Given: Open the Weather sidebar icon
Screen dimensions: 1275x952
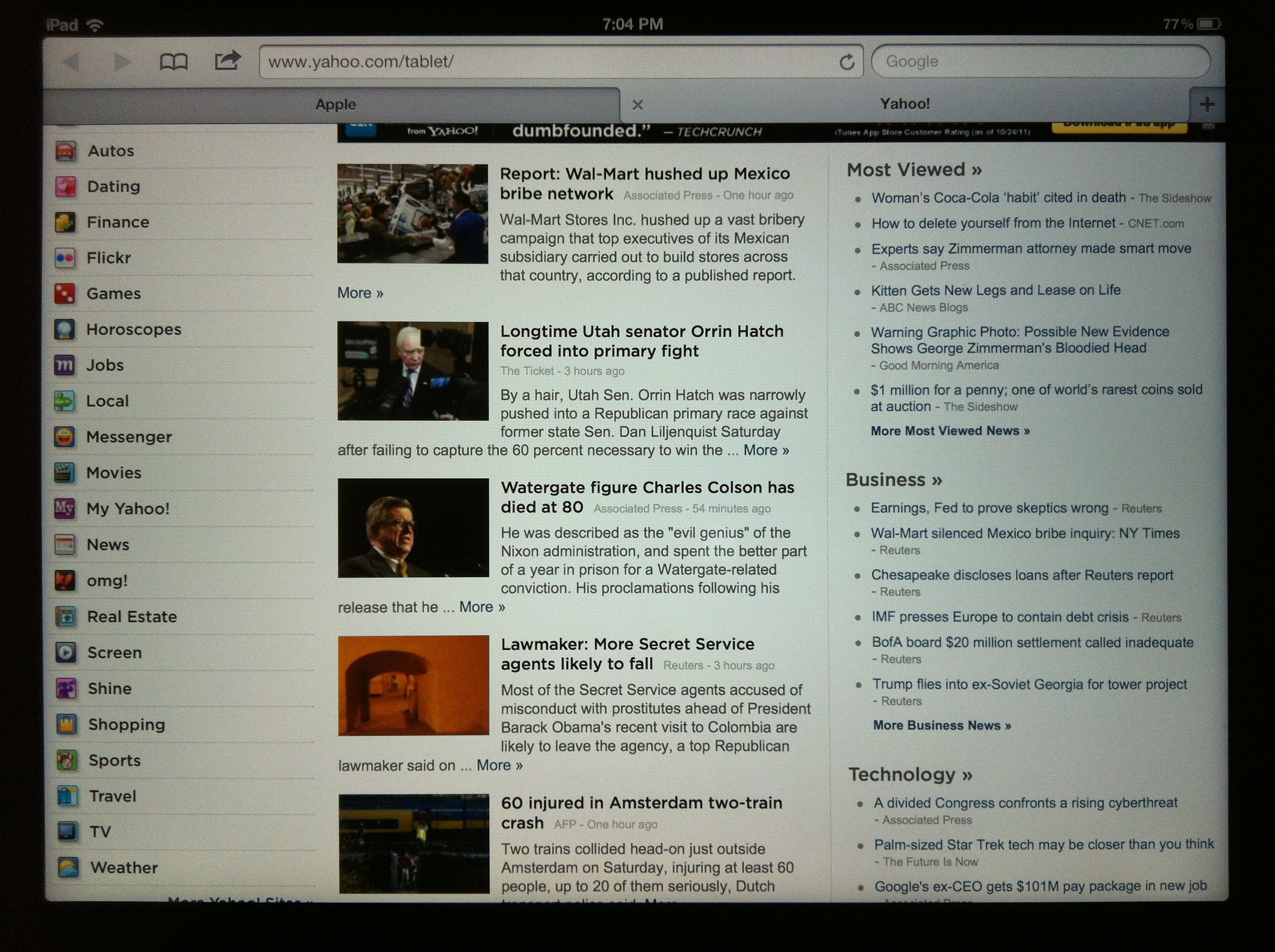Looking at the screenshot, I should pos(68,867).
